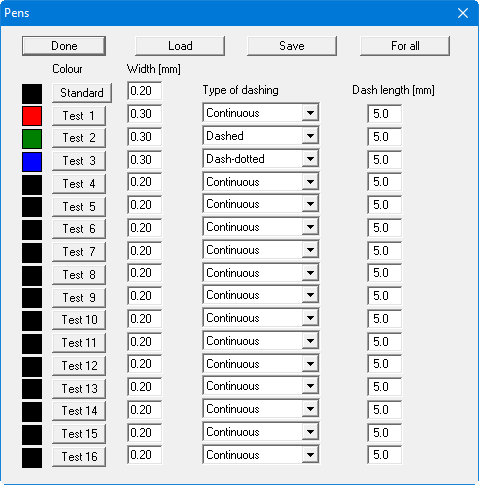Click the black Test 5 colour swatch
The image size is (479, 485).
click(x=32, y=207)
